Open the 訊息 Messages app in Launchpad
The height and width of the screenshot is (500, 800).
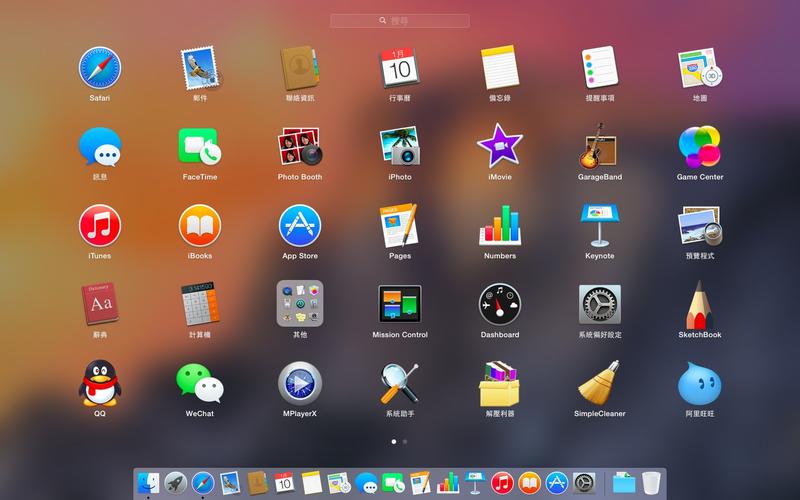99,147
